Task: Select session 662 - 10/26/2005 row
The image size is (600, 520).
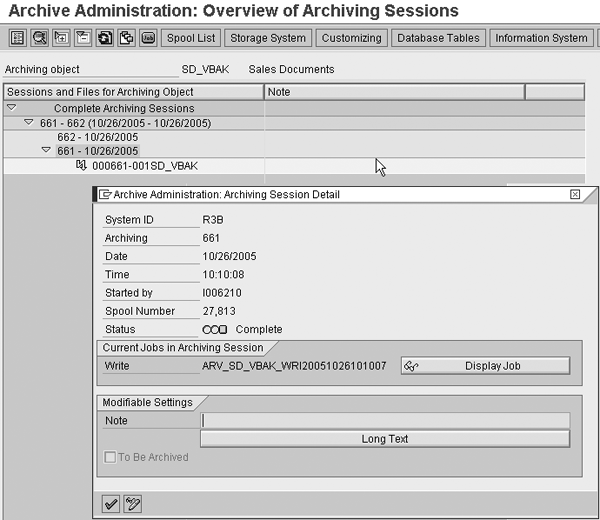Action: point(98,137)
